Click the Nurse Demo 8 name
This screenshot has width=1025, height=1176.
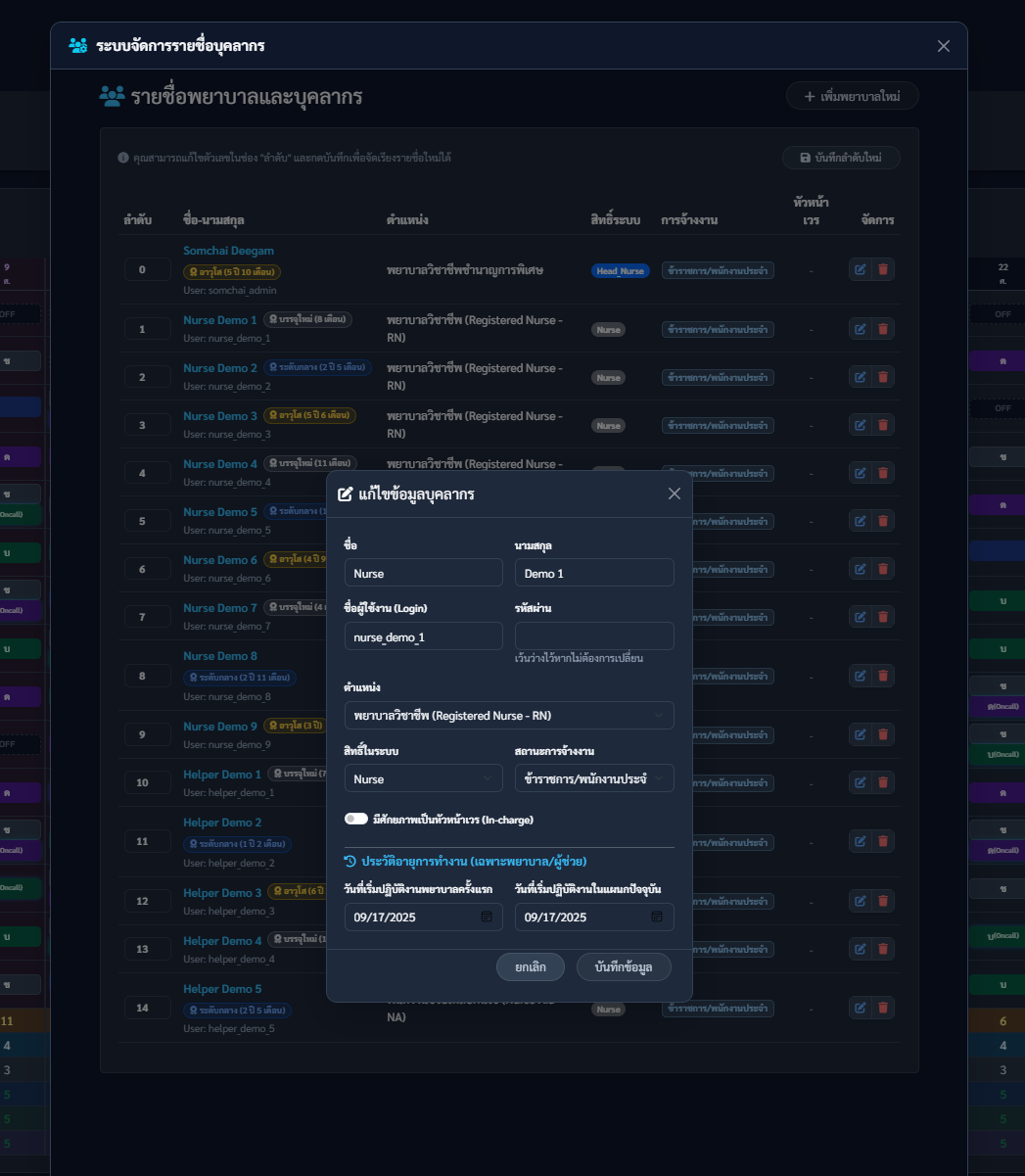[x=220, y=656]
